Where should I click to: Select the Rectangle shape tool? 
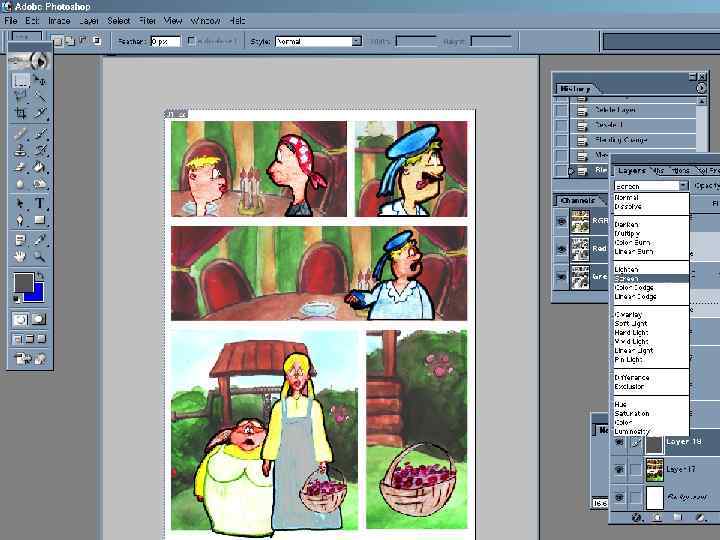[40, 220]
